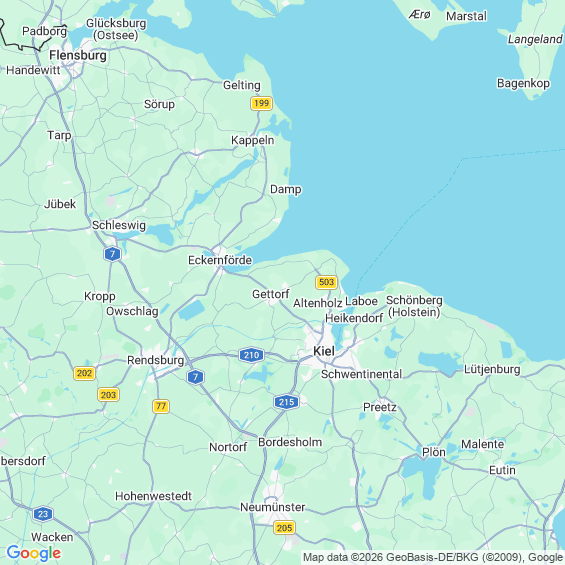This screenshot has width=565, height=565.
Task: Click the Lütjenburg town label
Action: (492, 369)
